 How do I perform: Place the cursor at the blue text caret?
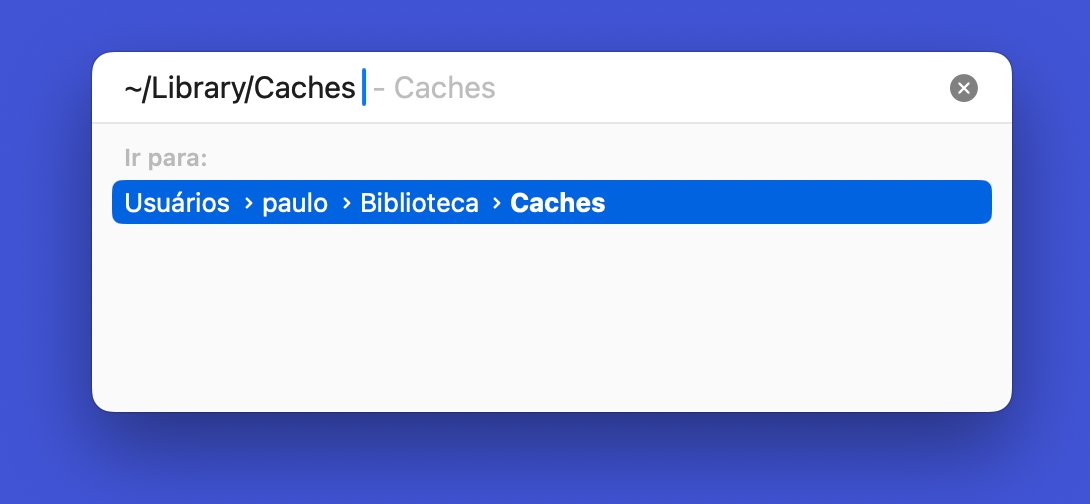tap(364, 88)
